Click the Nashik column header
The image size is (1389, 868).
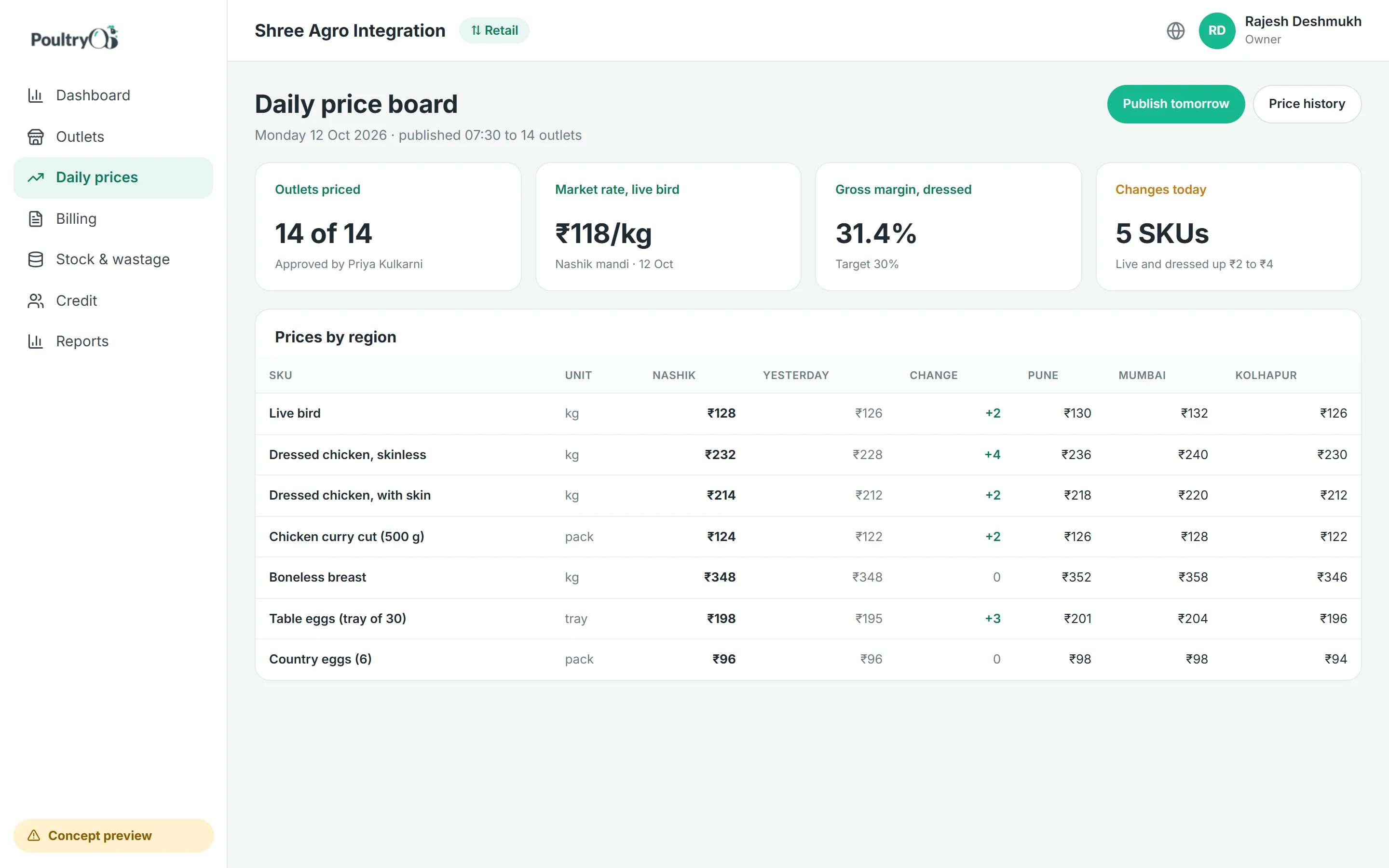click(674, 376)
